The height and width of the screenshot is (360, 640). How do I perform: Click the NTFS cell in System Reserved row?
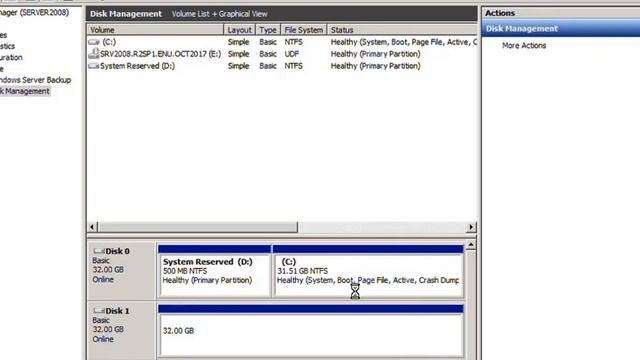pyautogui.click(x=293, y=66)
